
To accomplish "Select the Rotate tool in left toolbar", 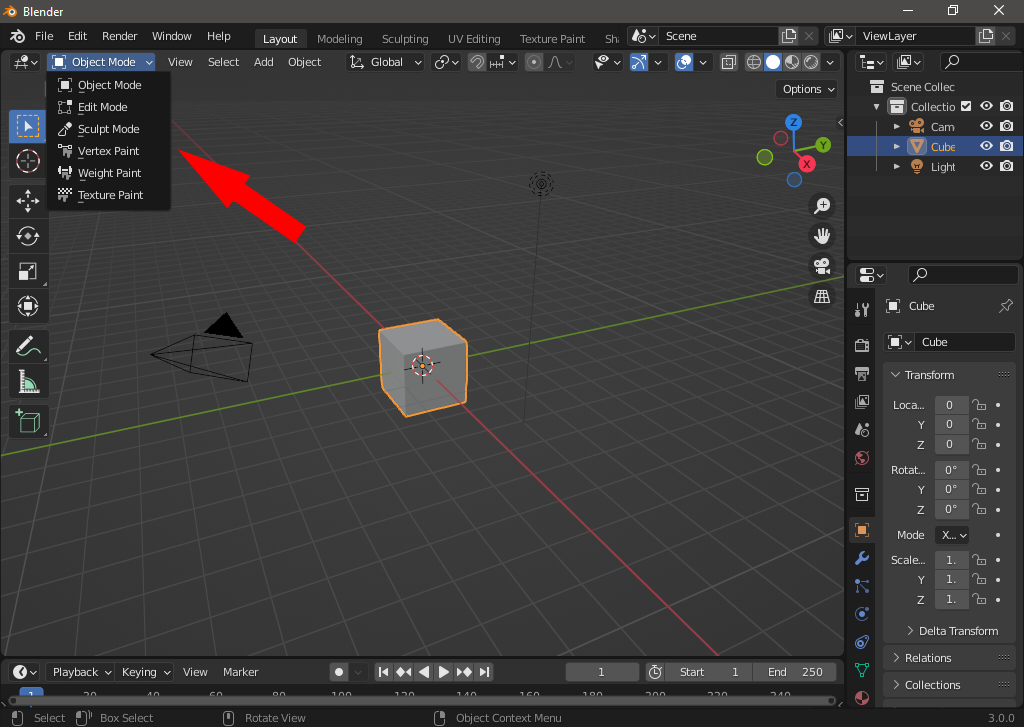I will coord(28,236).
